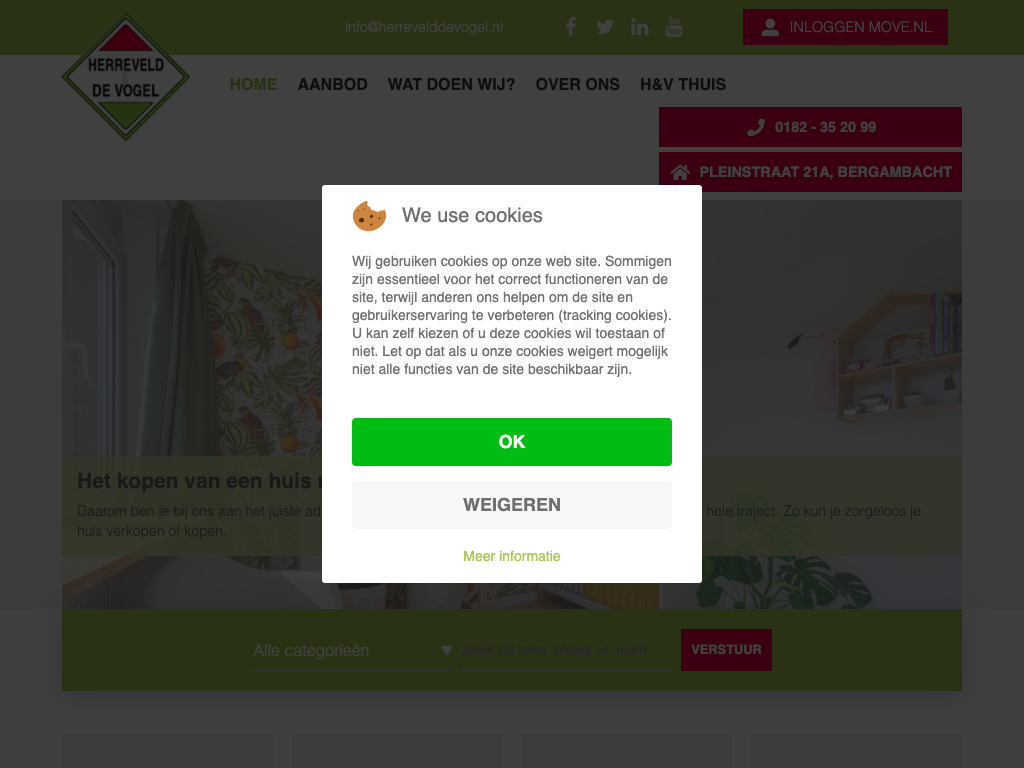
Task: Expand the Alle categorieën dropdown arrow
Action: [447, 650]
